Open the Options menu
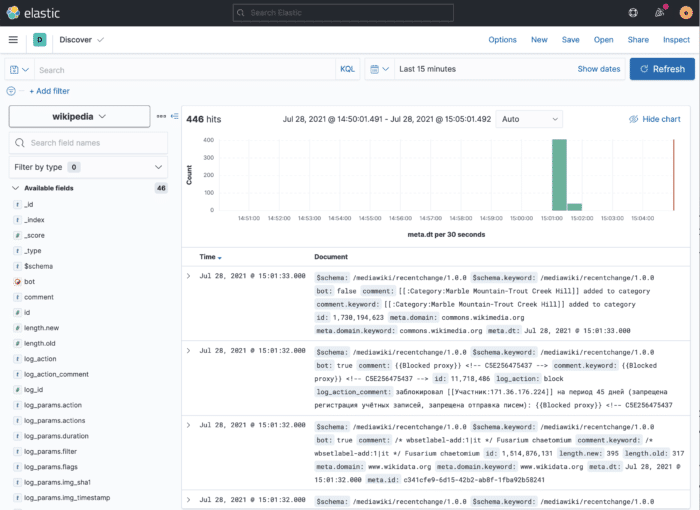700x510 pixels. click(x=502, y=40)
